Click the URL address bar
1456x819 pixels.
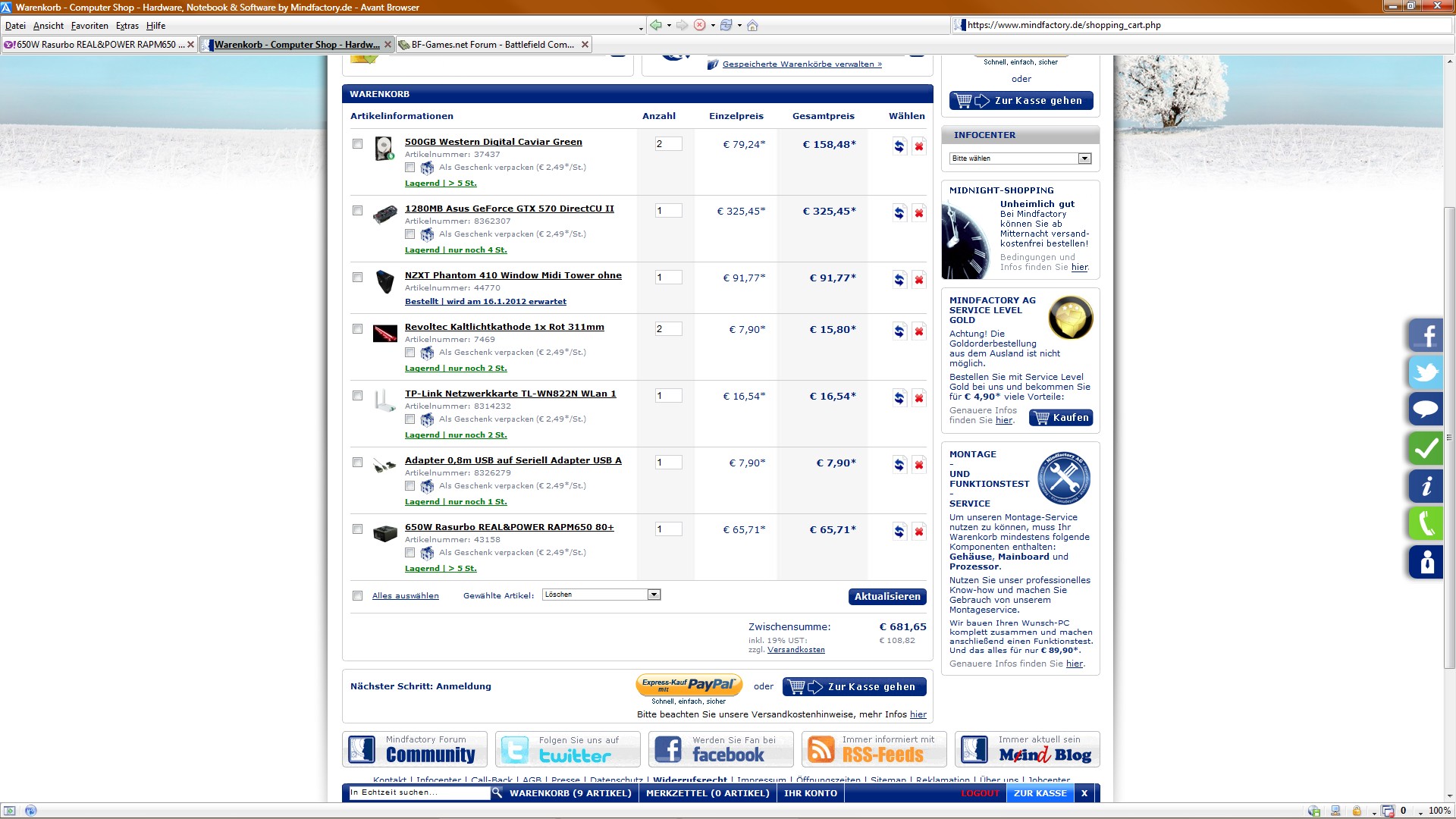(1202, 25)
